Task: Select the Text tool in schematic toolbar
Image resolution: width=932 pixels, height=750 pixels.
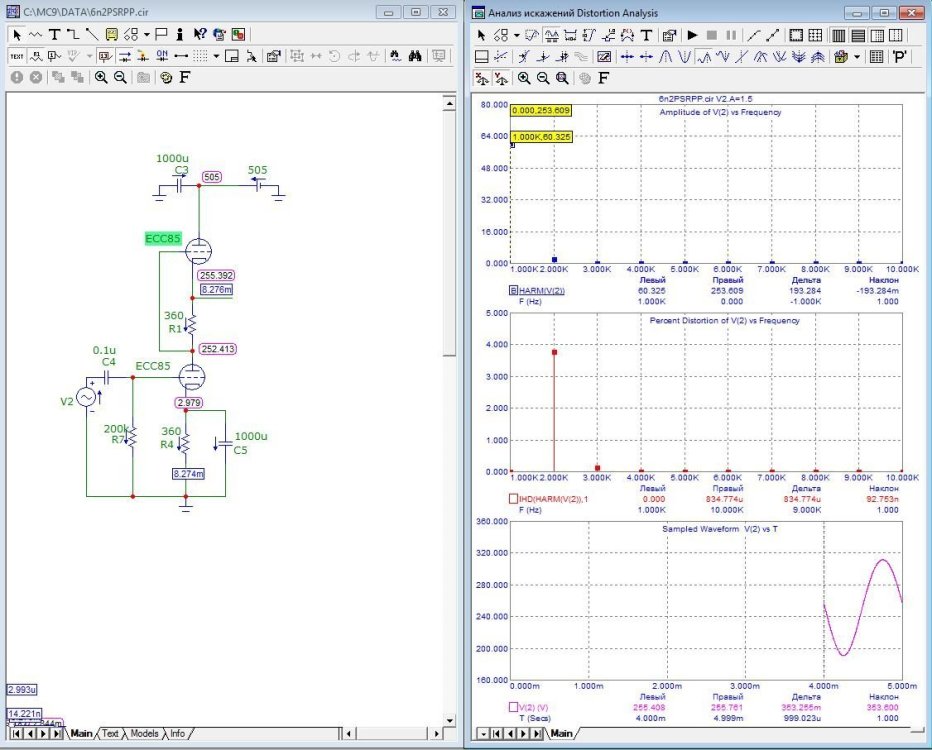Action: (x=55, y=34)
